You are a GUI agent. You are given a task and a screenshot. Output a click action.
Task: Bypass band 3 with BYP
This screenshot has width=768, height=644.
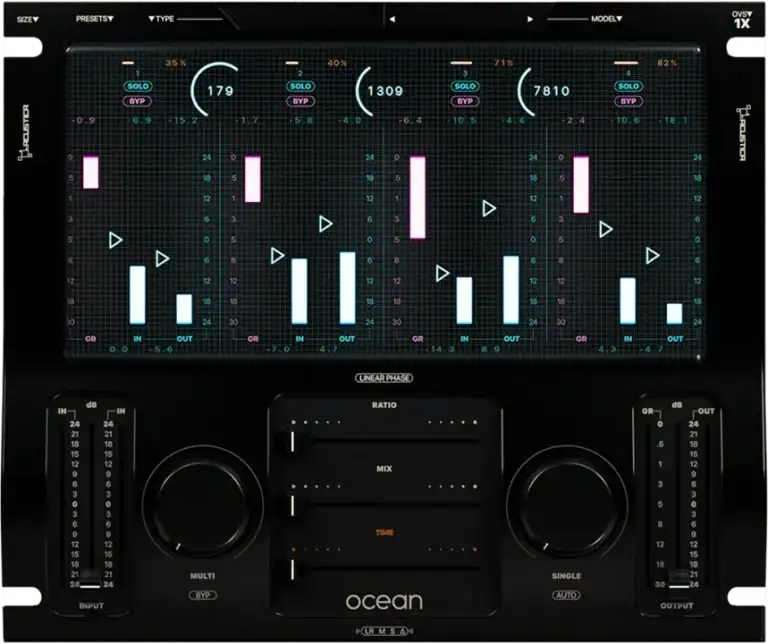coord(465,101)
